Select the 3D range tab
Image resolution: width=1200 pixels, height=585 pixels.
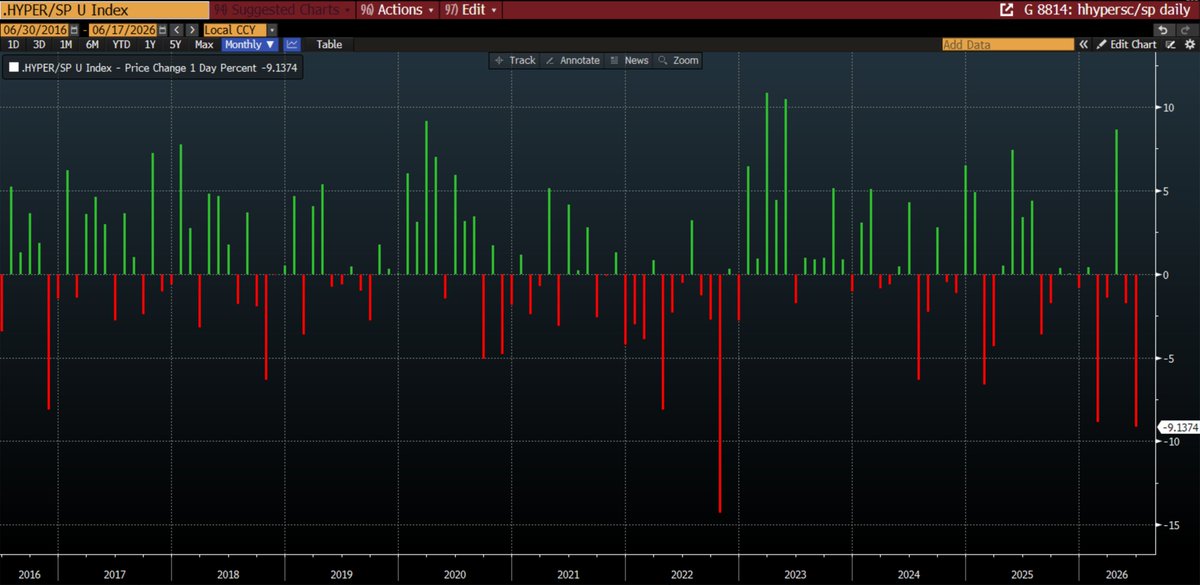tap(39, 44)
